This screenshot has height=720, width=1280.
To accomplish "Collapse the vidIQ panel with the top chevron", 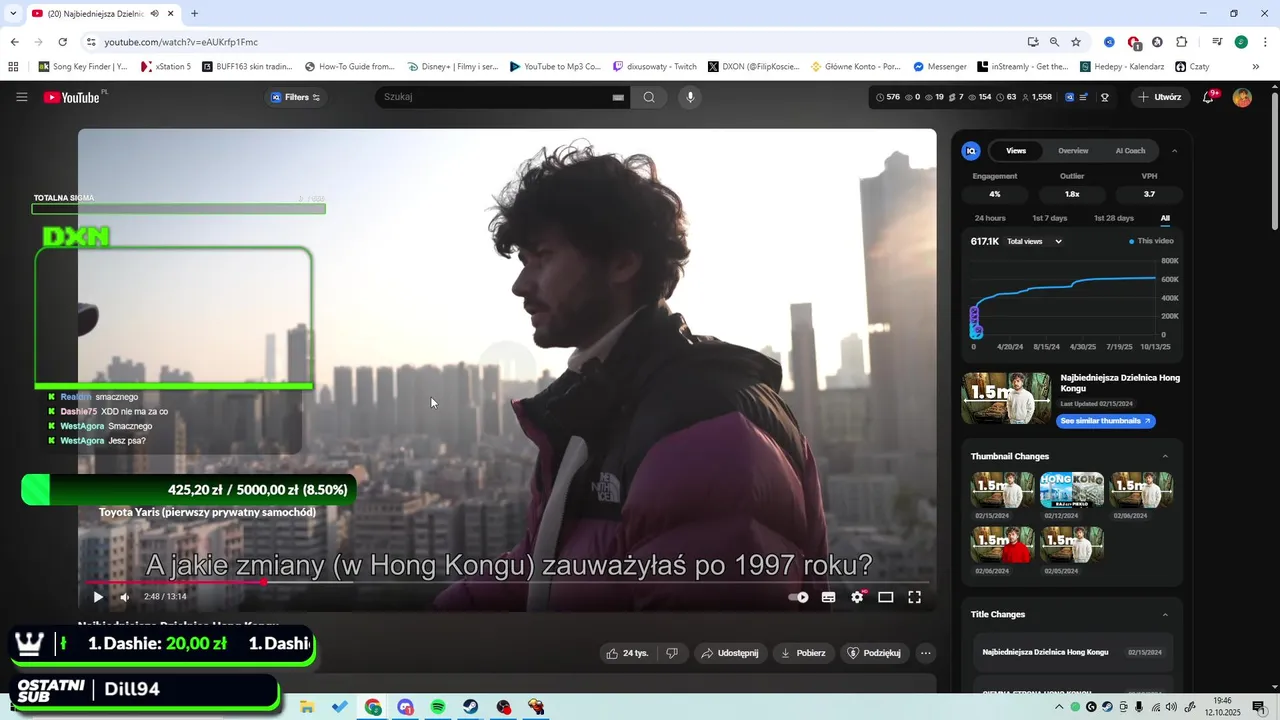I will 1174,151.
